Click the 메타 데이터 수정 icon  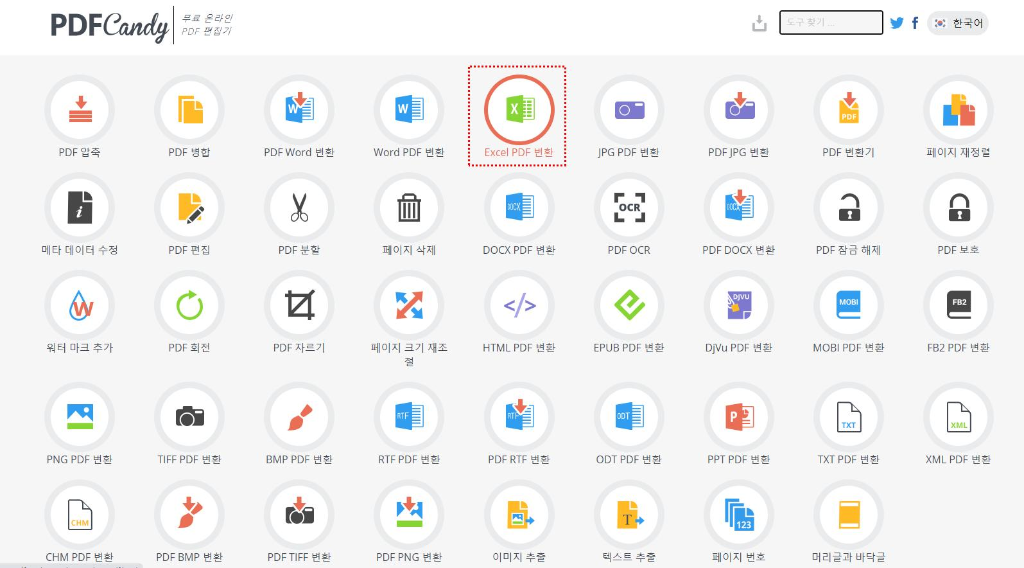(80, 207)
